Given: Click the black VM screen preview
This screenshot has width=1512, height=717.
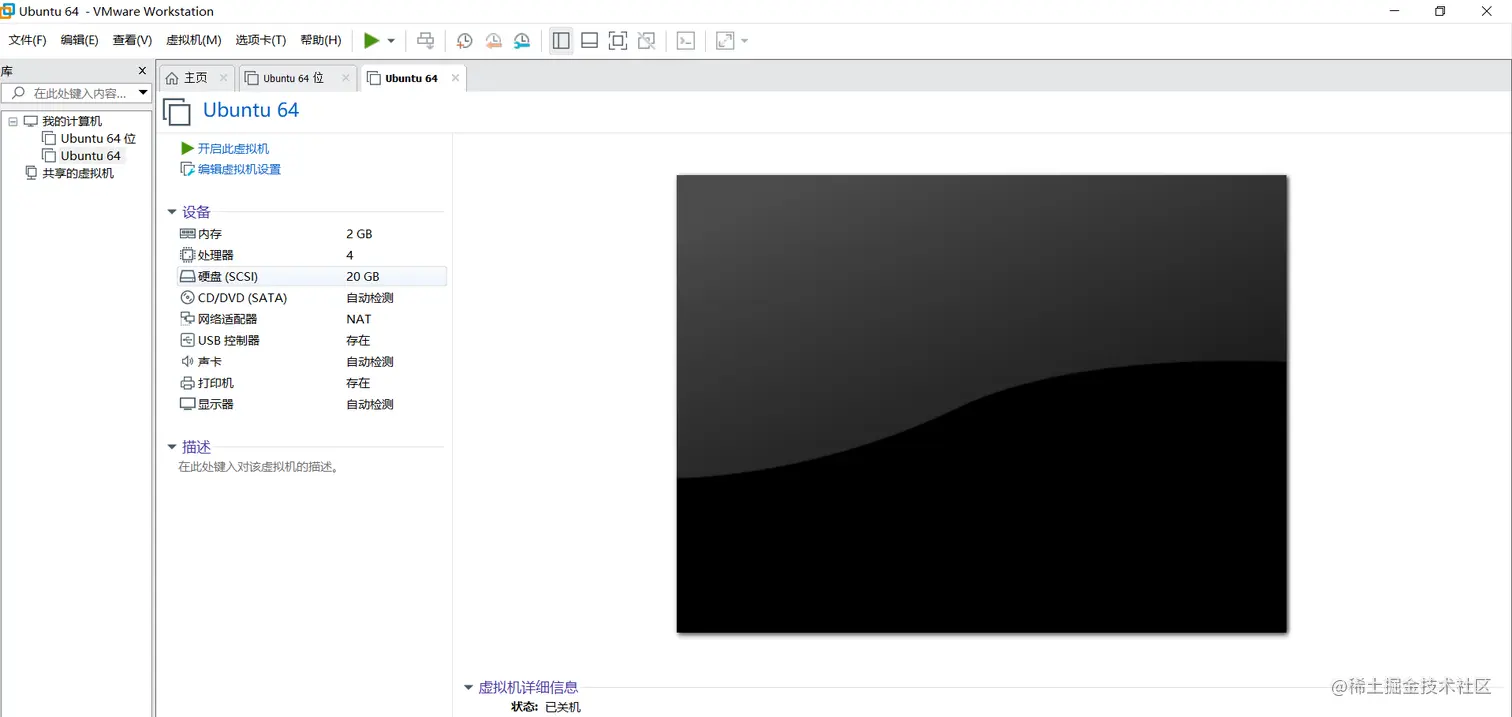Looking at the screenshot, I should click(x=981, y=404).
